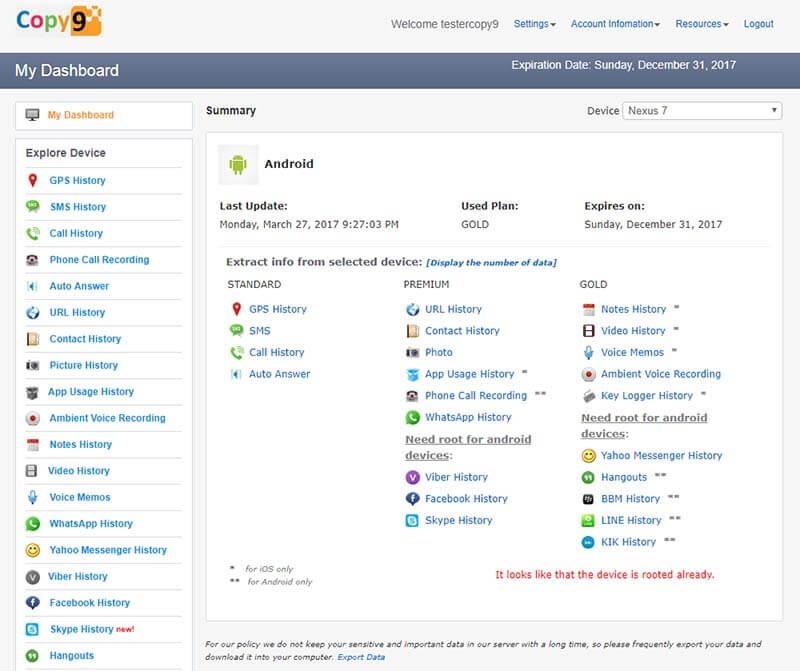This screenshot has width=800, height=671.
Task: Click the Skype History icon in sidebar
Action: tap(32, 629)
